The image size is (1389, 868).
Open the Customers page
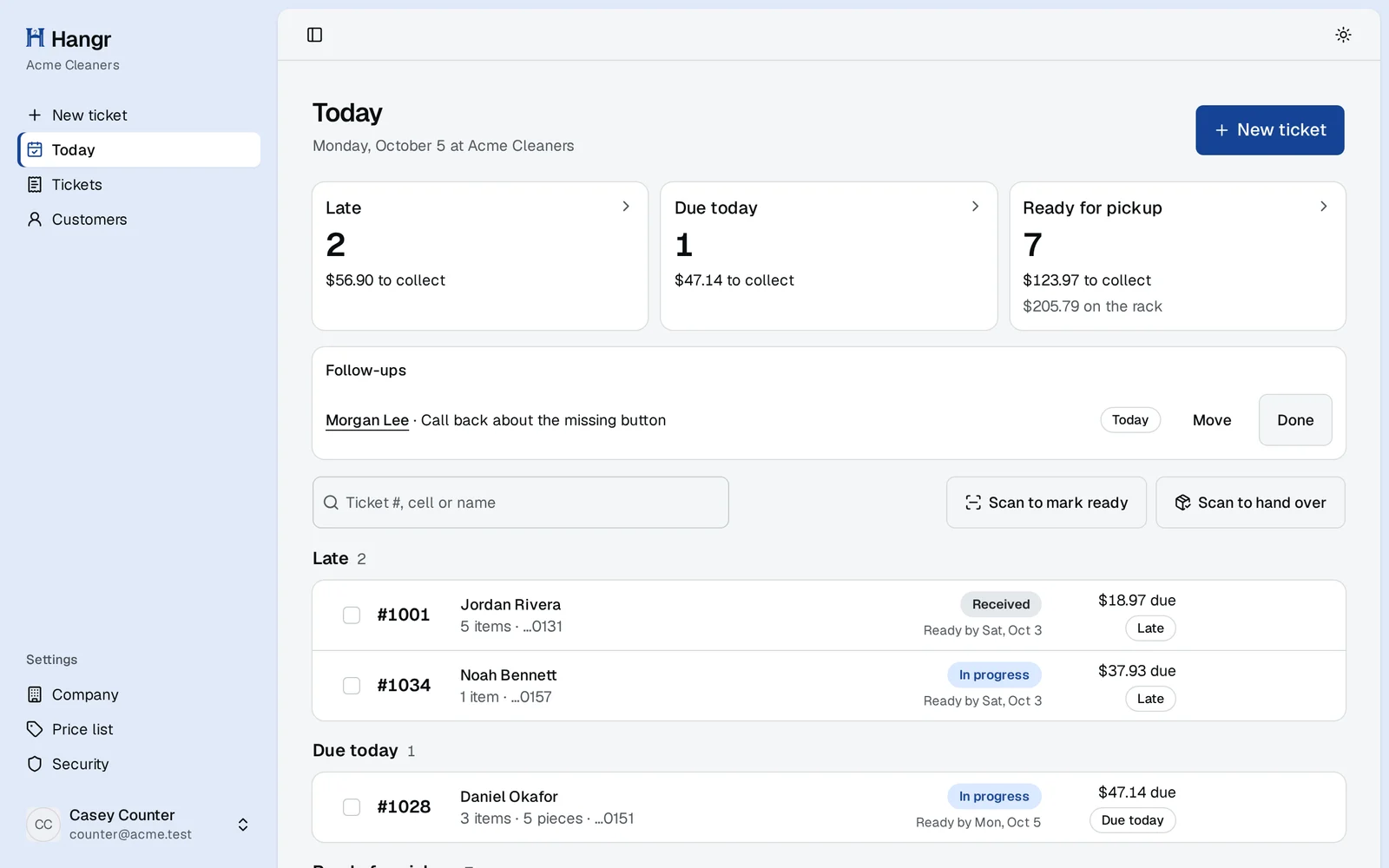(139, 220)
